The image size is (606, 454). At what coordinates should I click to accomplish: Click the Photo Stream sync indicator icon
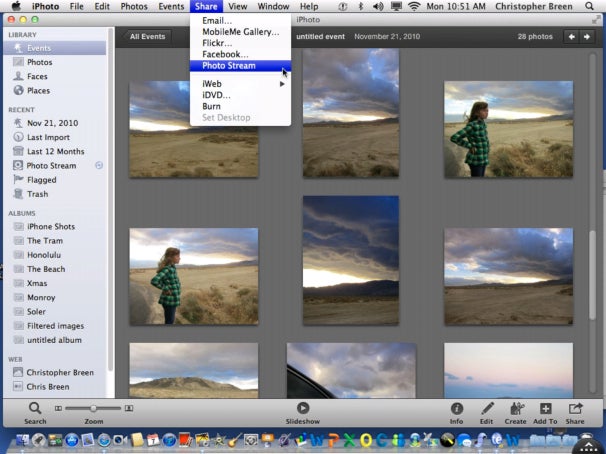click(x=99, y=165)
